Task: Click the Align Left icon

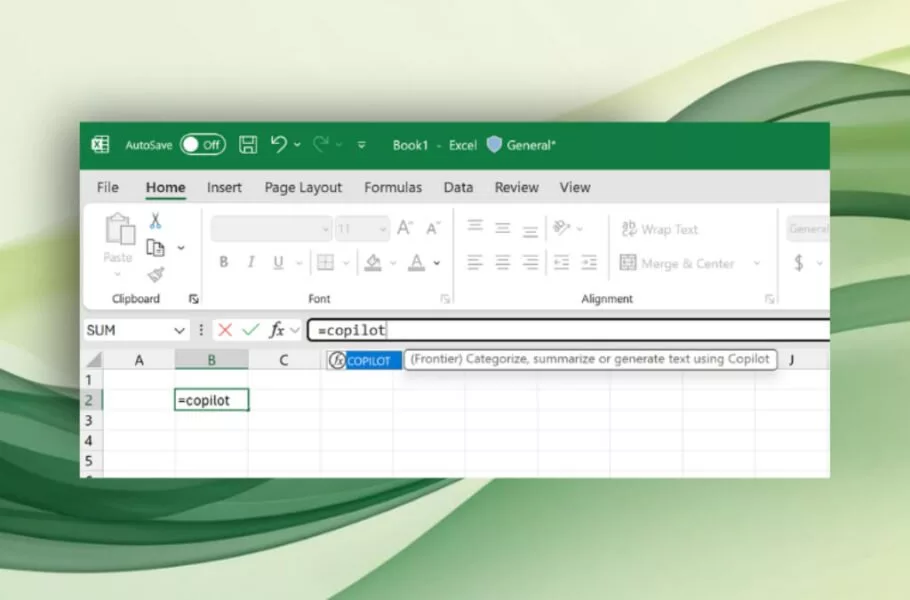Action: click(475, 262)
